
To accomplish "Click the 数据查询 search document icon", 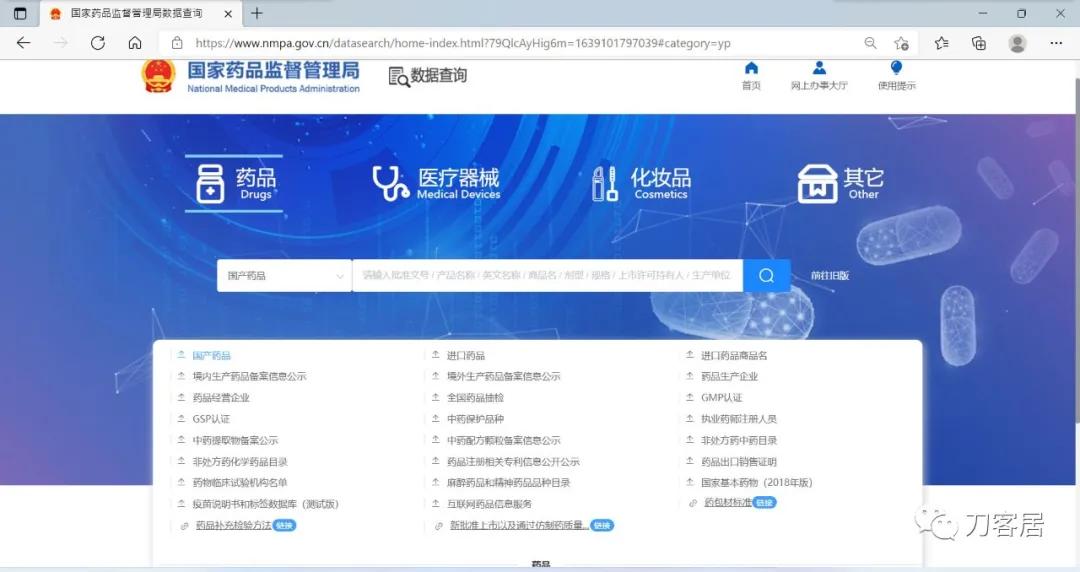I will tap(399, 76).
